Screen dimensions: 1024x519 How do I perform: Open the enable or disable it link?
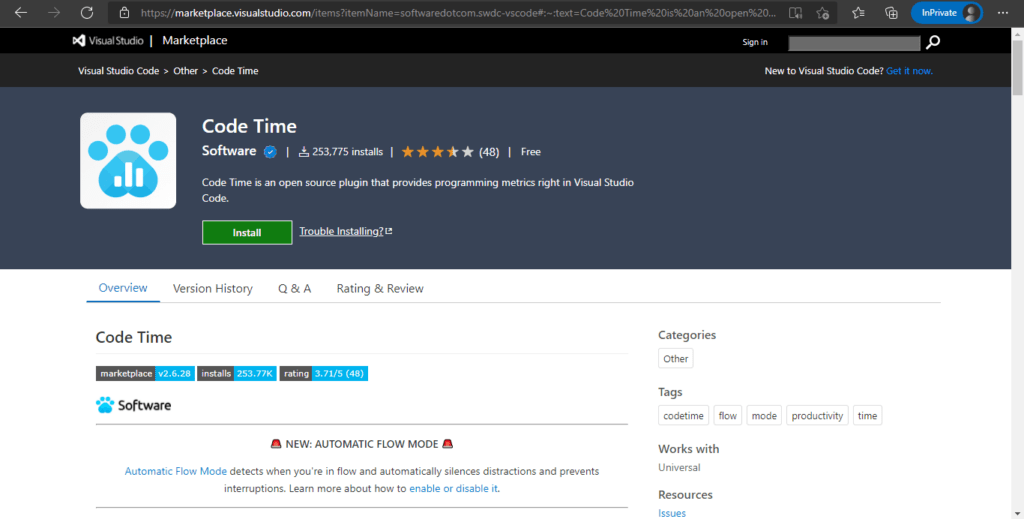click(x=453, y=488)
